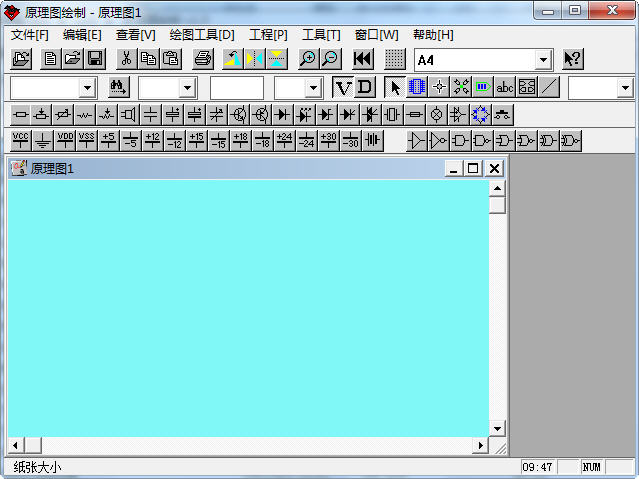Place a diode symbol

283,115
